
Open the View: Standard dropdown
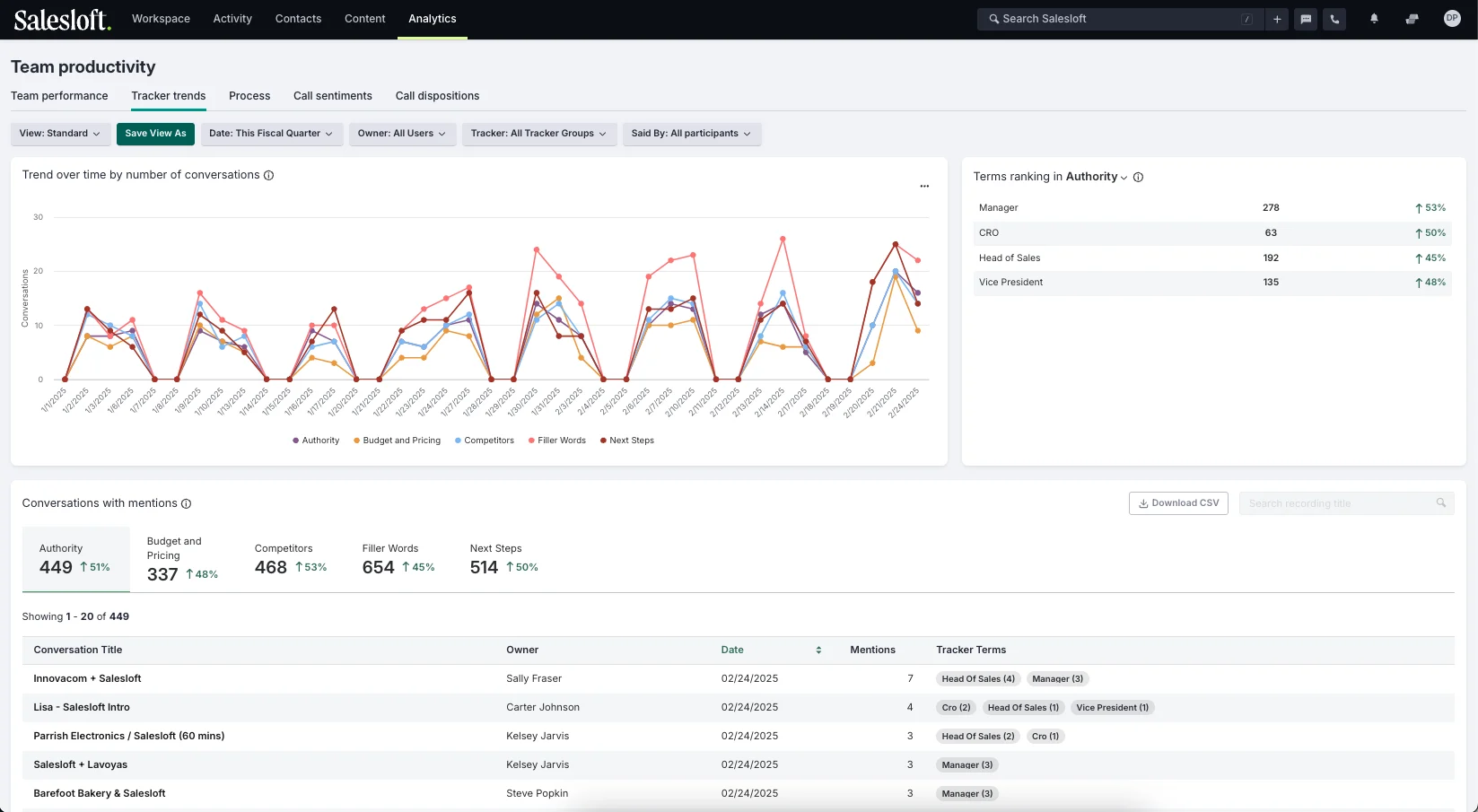click(x=61, y=134)
